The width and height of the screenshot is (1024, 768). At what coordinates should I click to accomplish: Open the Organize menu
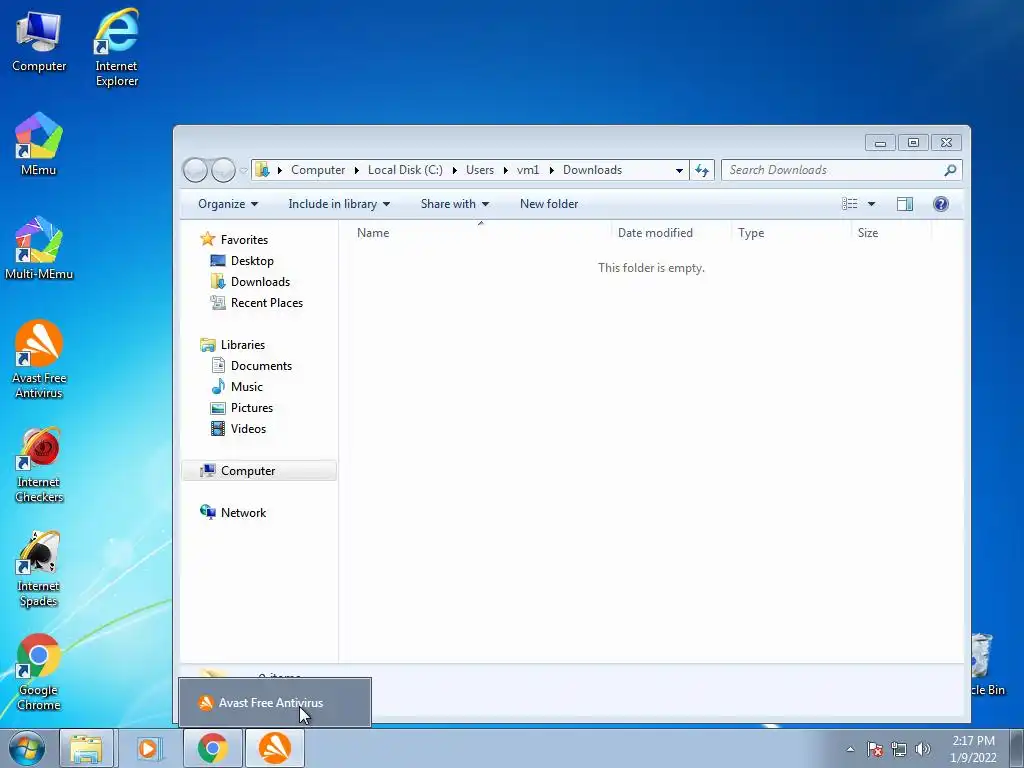pos(228,204)
